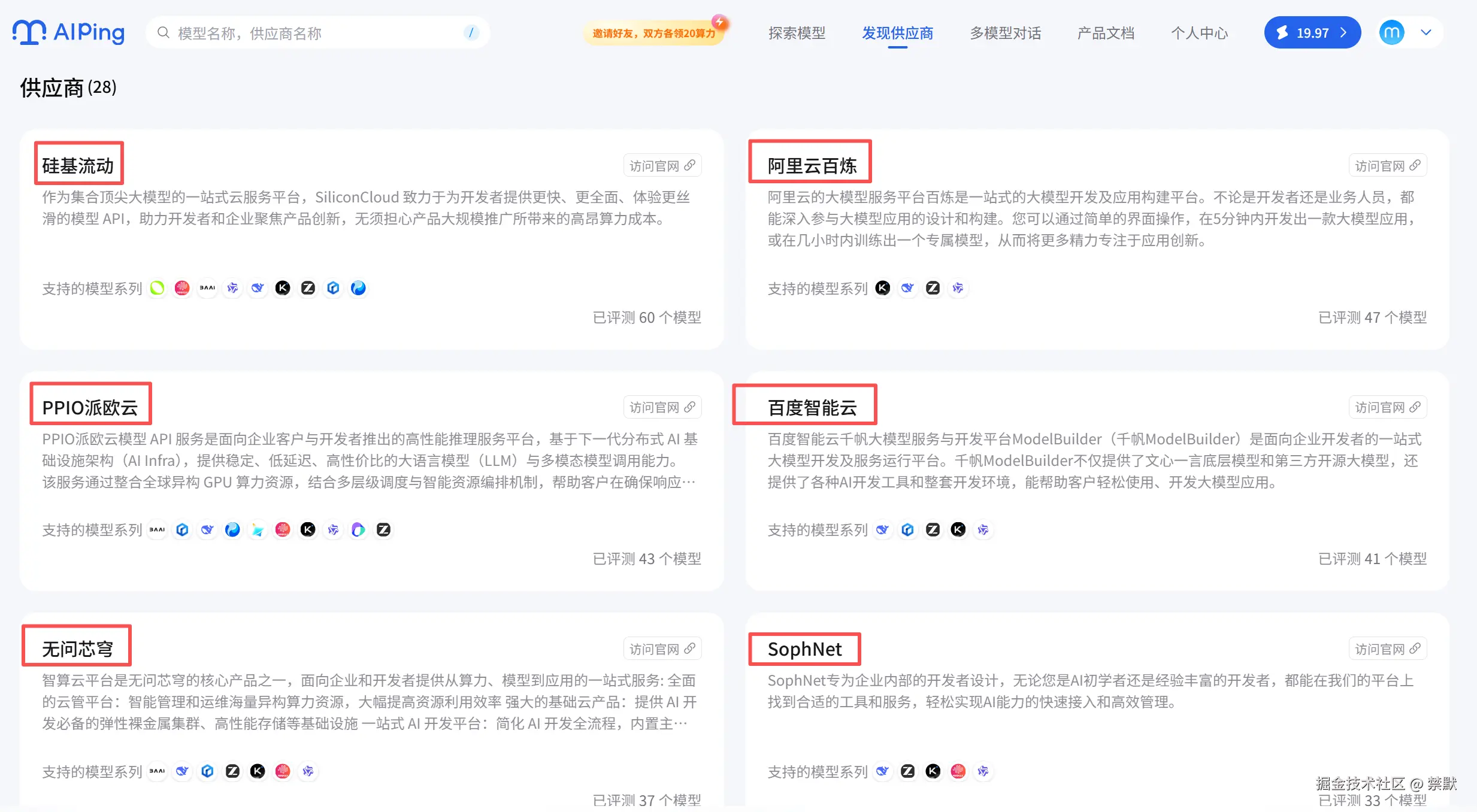Focus the model and supplier search field
Viewport: 1477px width, 812px height.
317,33
